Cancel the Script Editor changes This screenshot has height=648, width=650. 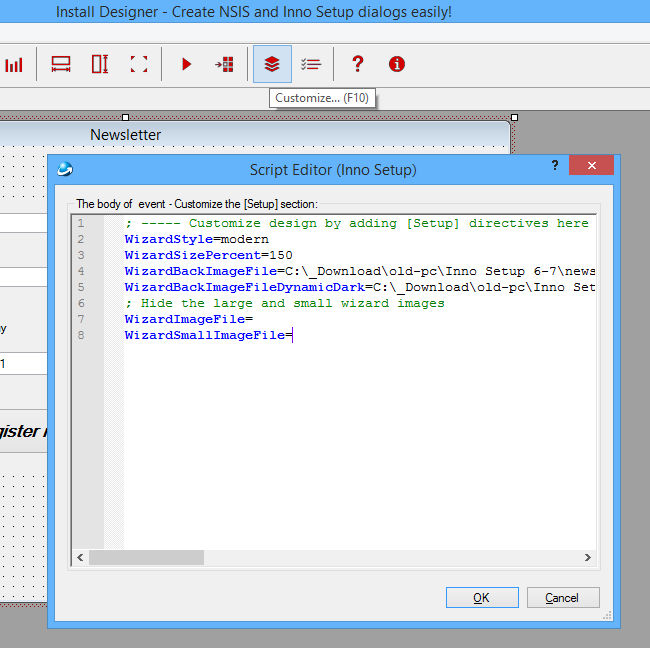pyautogui.click(x=563, y=597)
